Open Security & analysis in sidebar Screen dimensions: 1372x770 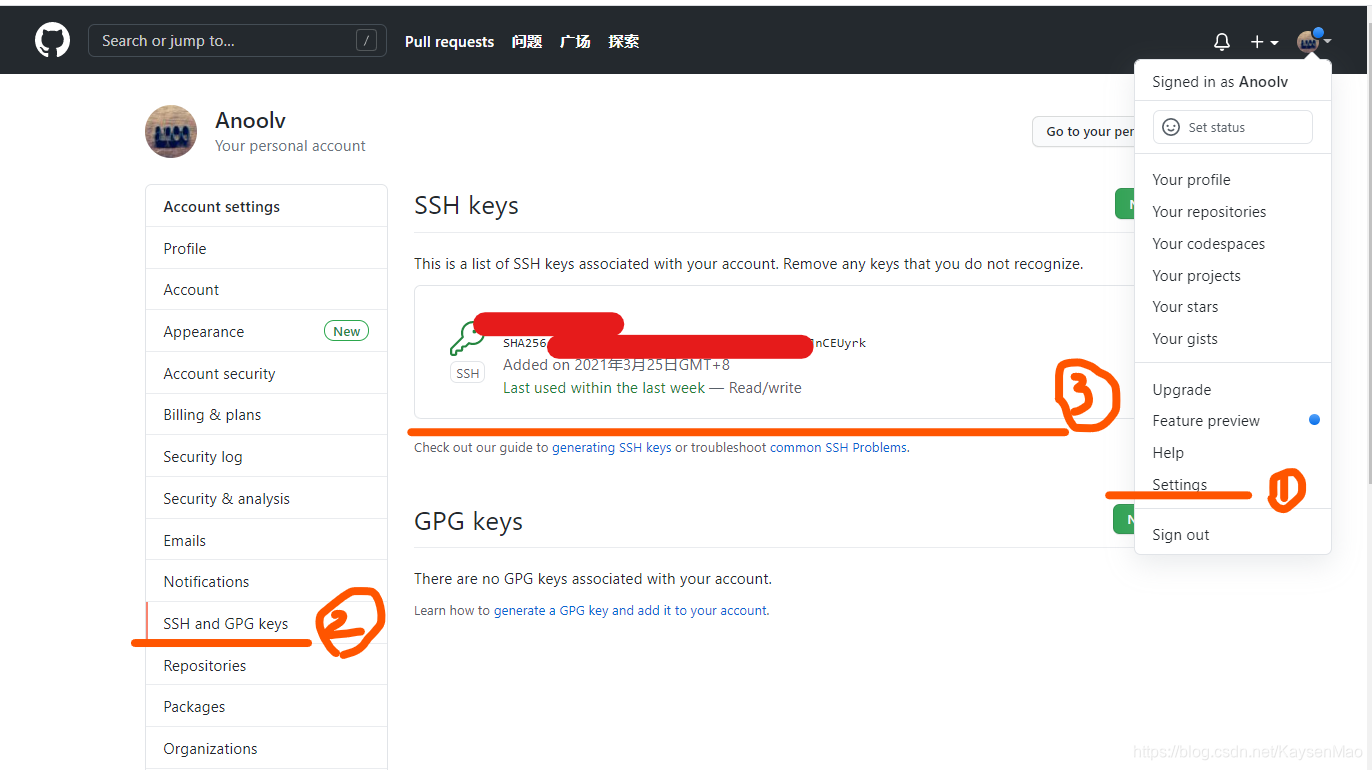tap(266, 498)
